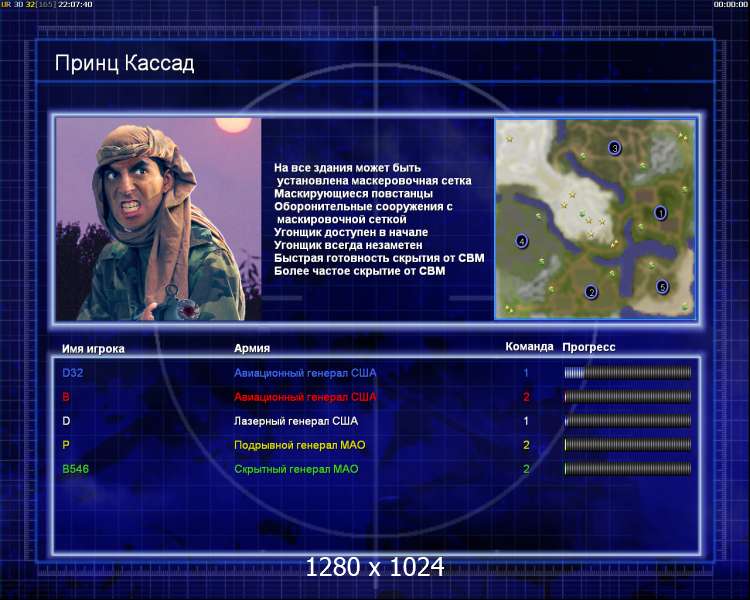This screenshot has width=750, height=600.
Task: Click D32's Авиационный генерал США army
Action: click(x=305, y=373)
